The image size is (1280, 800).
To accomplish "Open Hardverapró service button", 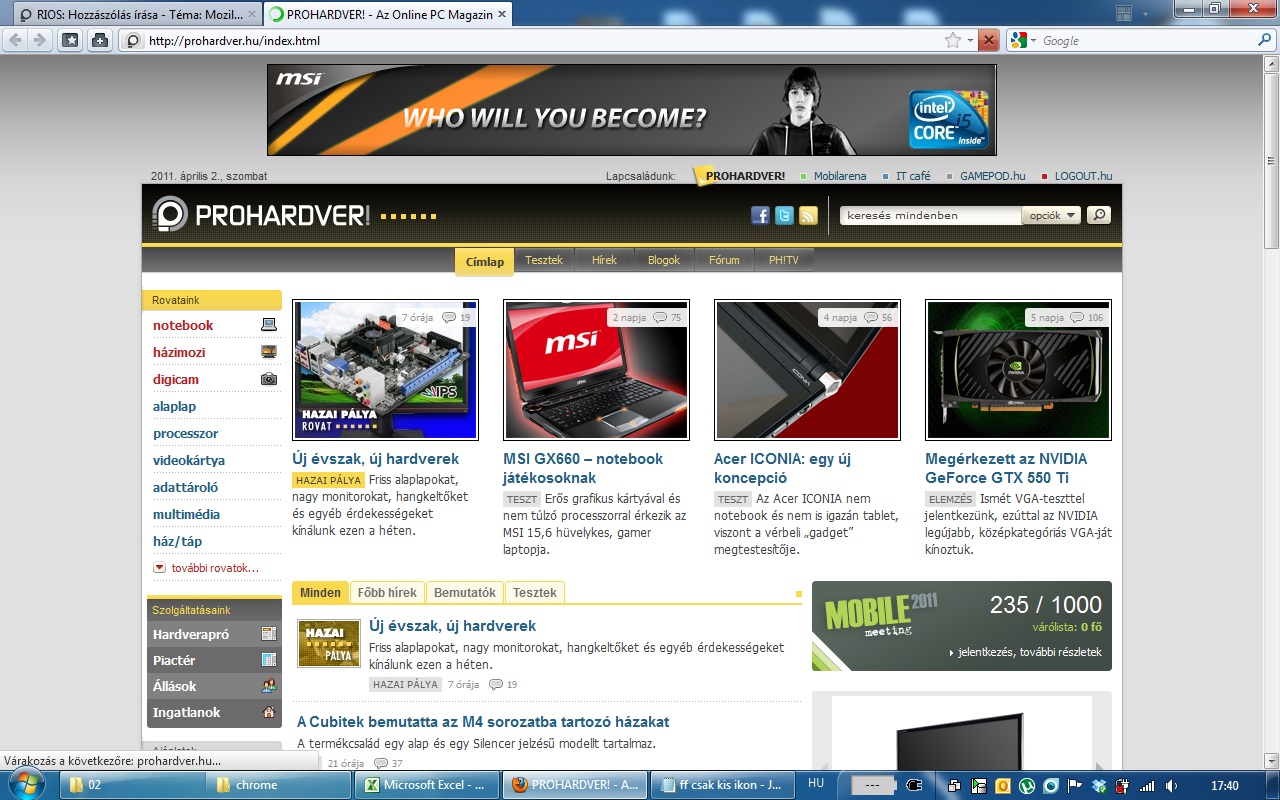I will (x=214, y=634).
